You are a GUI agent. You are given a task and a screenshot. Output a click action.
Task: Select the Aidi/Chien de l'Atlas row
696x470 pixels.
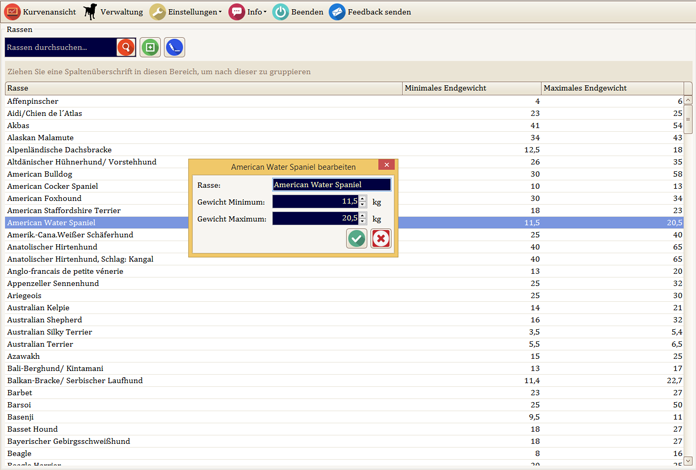tap(344, 113)
